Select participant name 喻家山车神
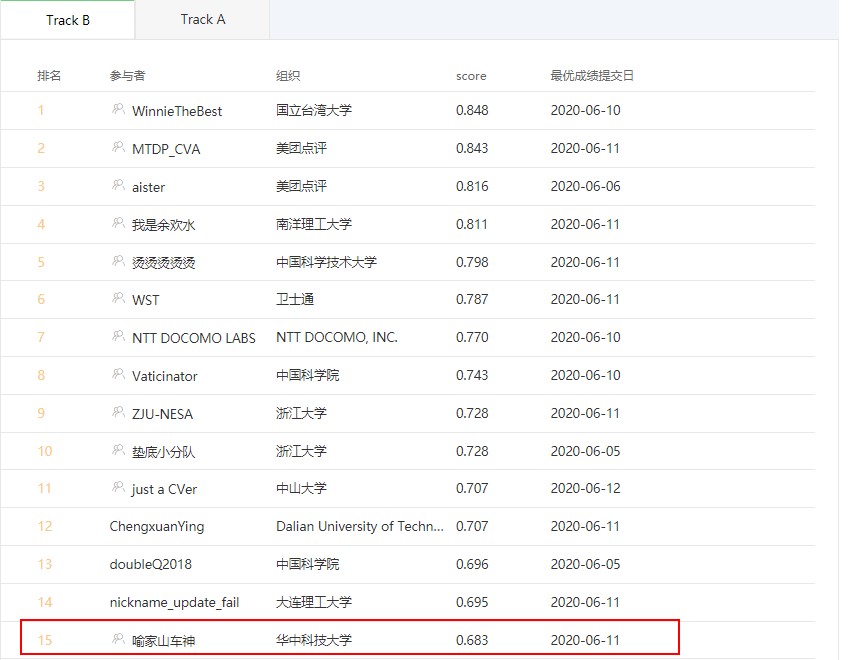Screen dimensions: 854x660 pos(163,641)
